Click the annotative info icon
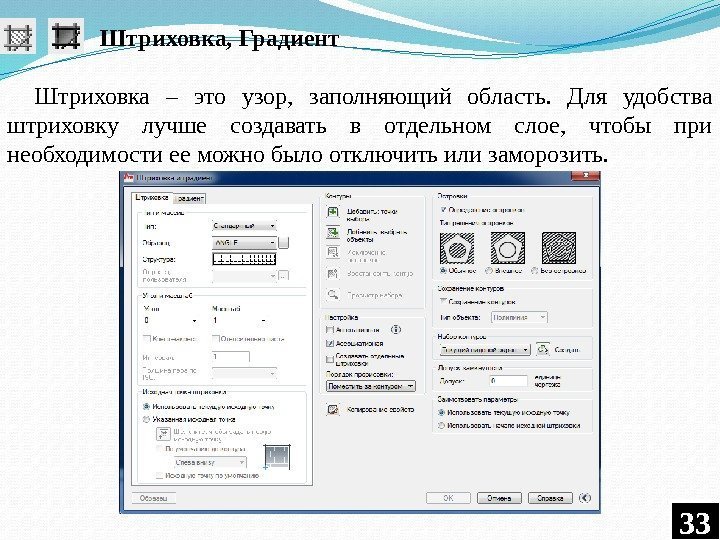This screenshot has width=720, height=540. (x=396, y=330)
